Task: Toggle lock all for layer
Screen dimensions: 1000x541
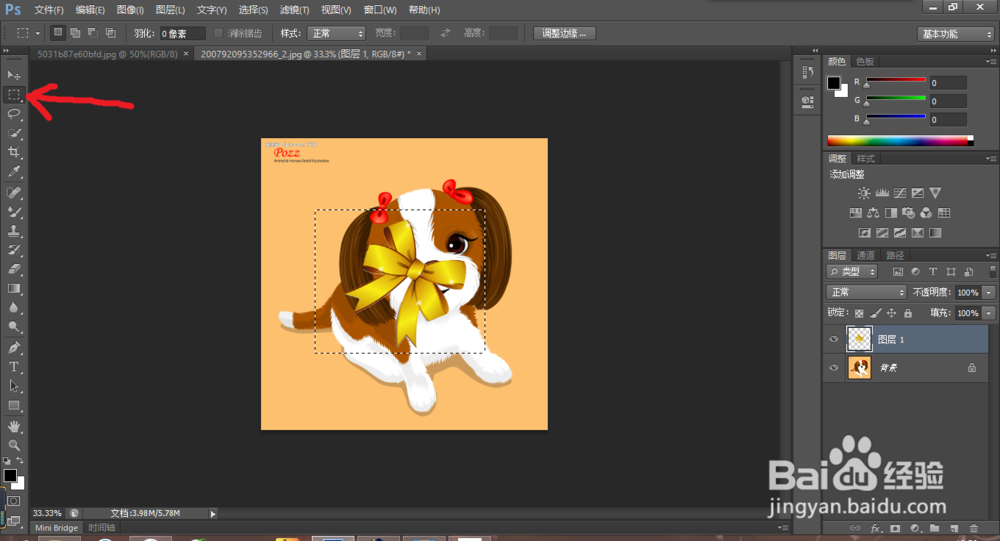Action: click(908, 313)
